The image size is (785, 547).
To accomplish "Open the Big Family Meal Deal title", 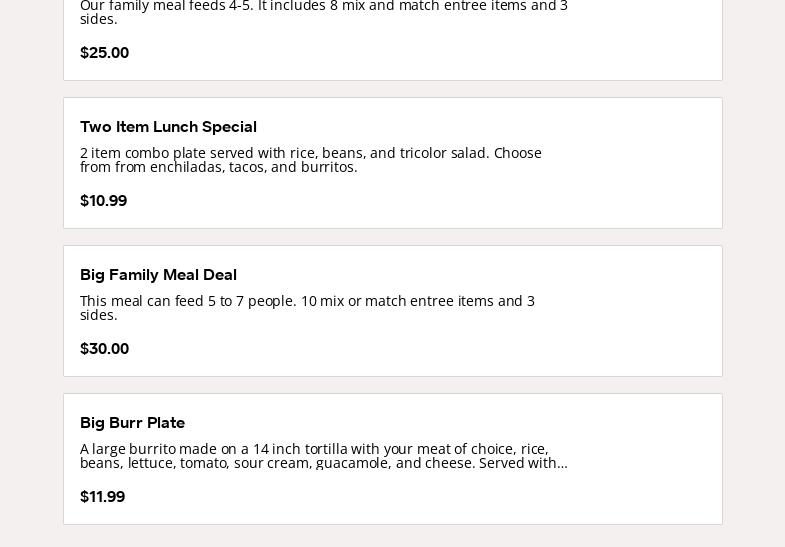I will (x=158, y=275).
